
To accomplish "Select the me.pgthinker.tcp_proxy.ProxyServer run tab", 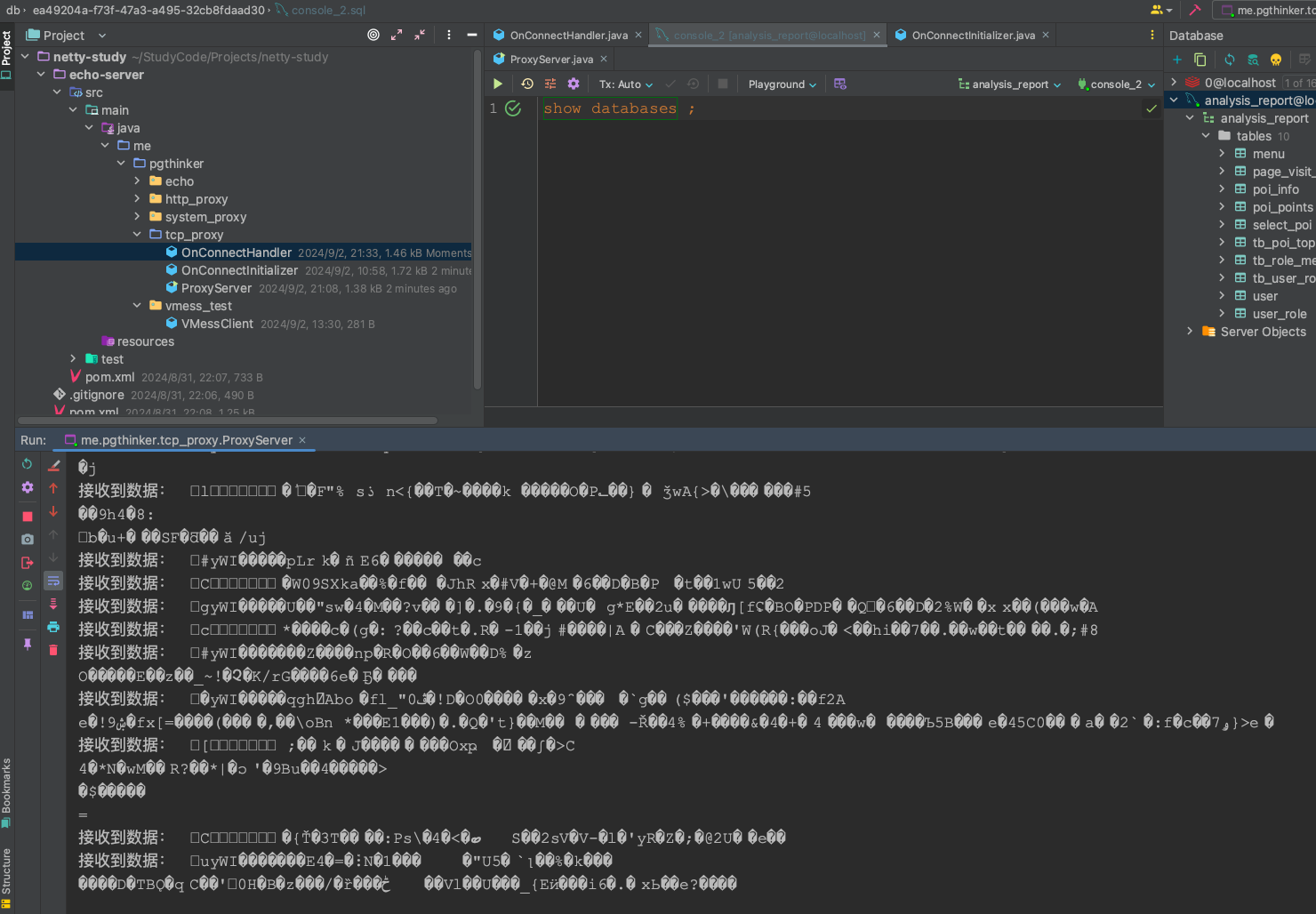I will (x=187, y=440).
